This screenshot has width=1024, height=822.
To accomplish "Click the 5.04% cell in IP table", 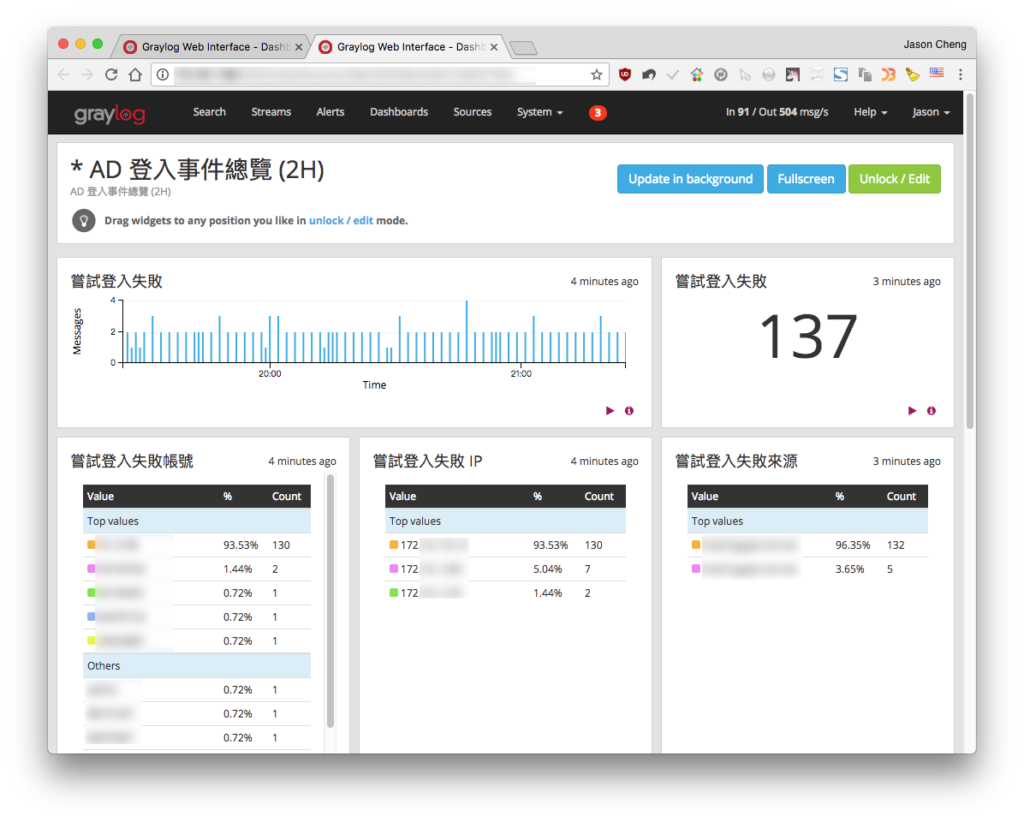I will click(x=547, y=569).
